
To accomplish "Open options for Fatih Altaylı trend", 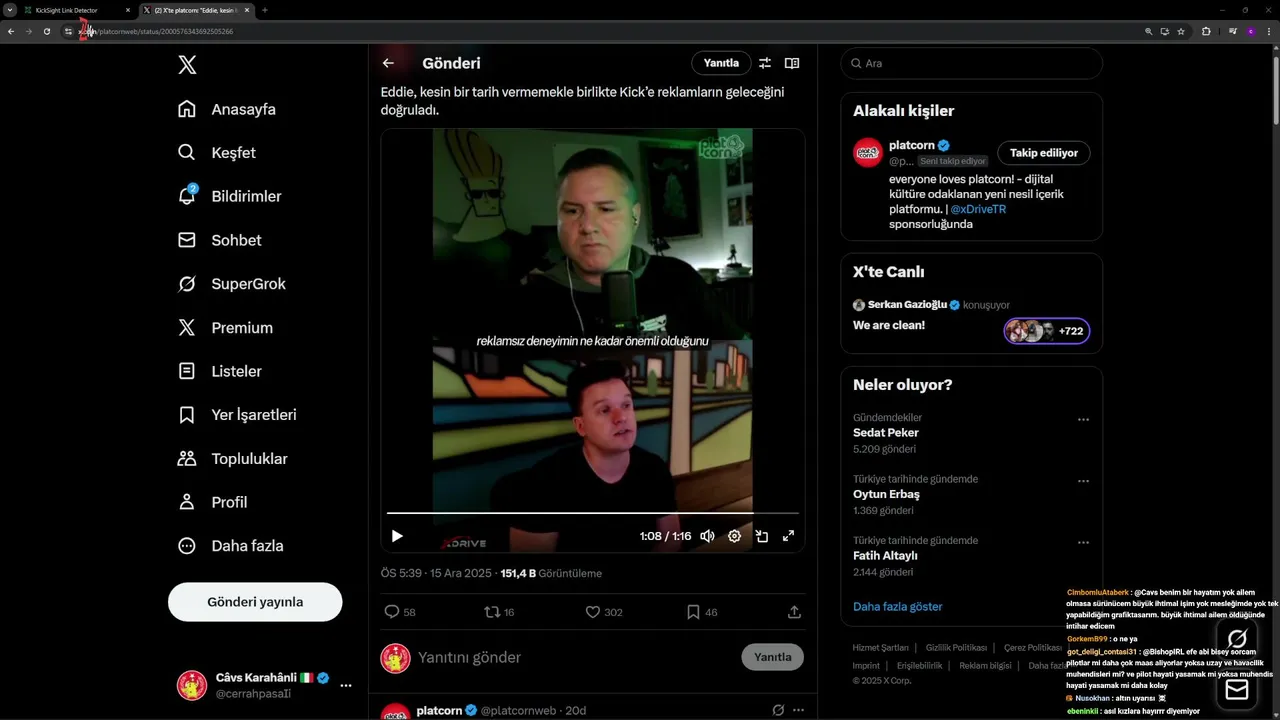I will (x=1083, y=543).
